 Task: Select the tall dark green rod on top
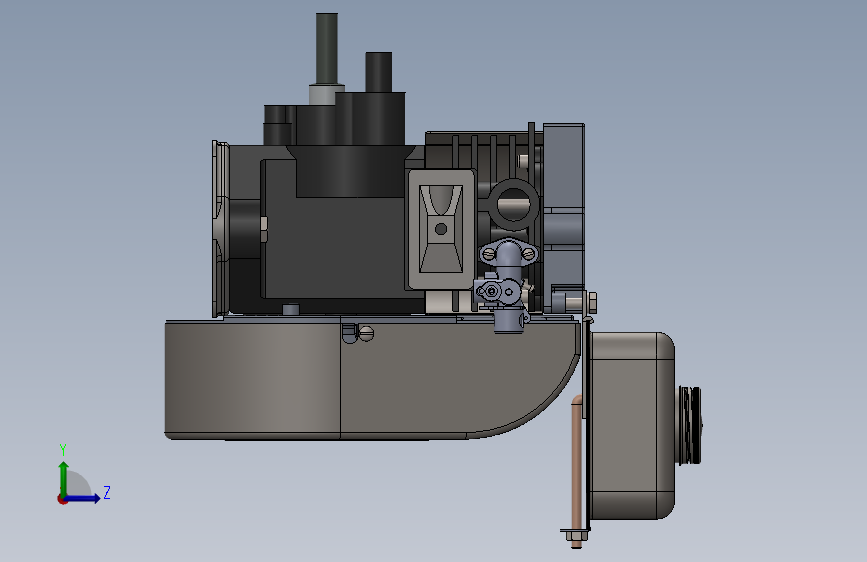pos(327,49)
